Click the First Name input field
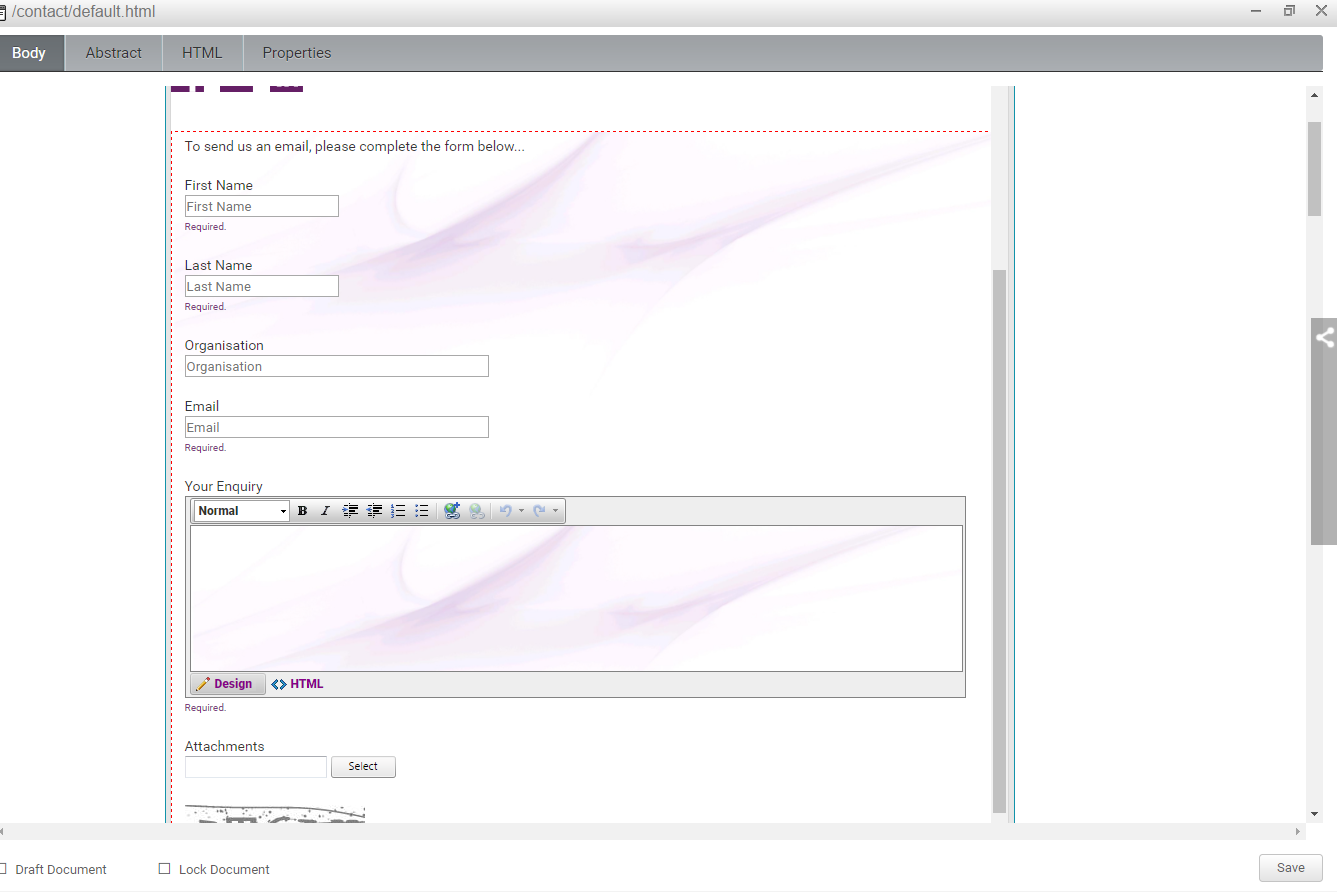 click(261, 205)
